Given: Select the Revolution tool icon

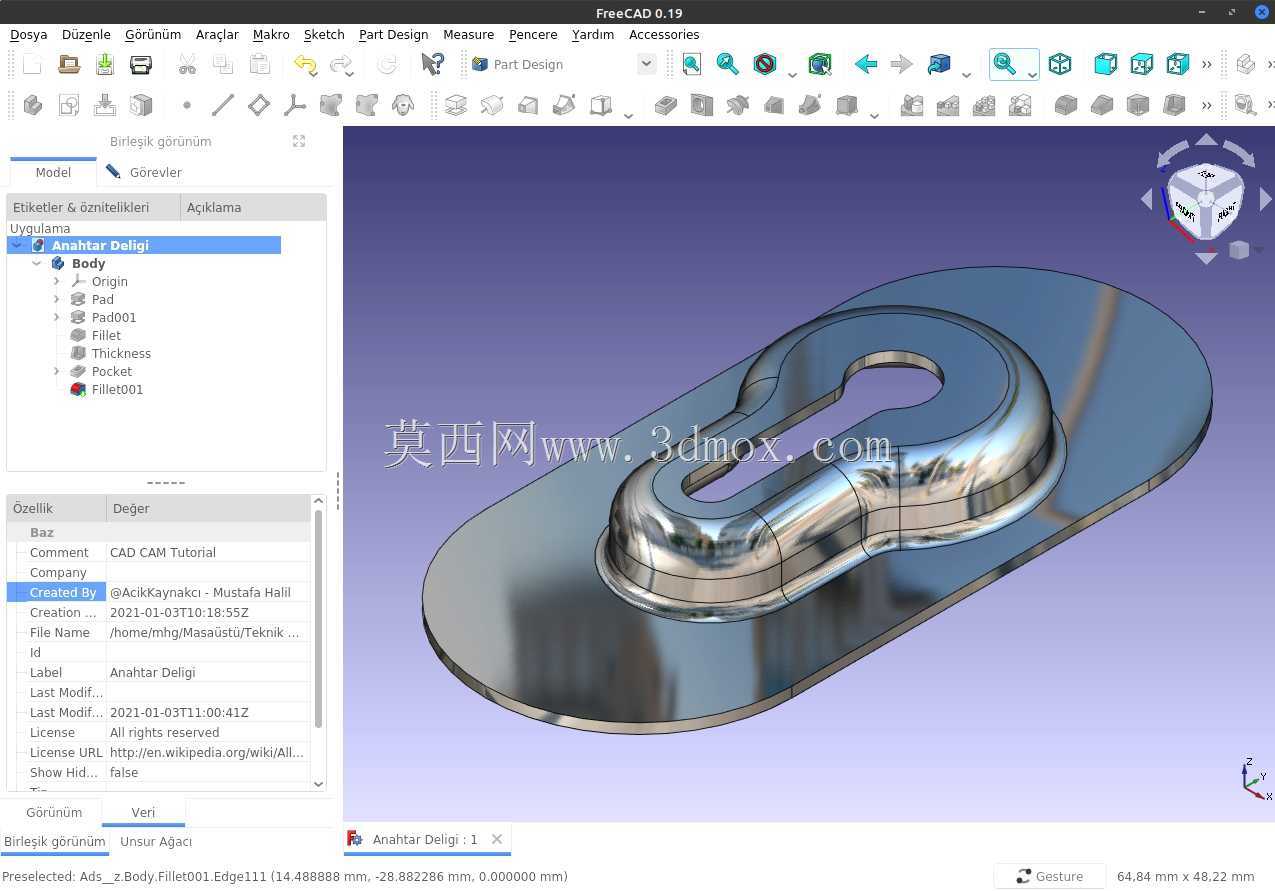Looking at the screenshot, I should [492, 105].
